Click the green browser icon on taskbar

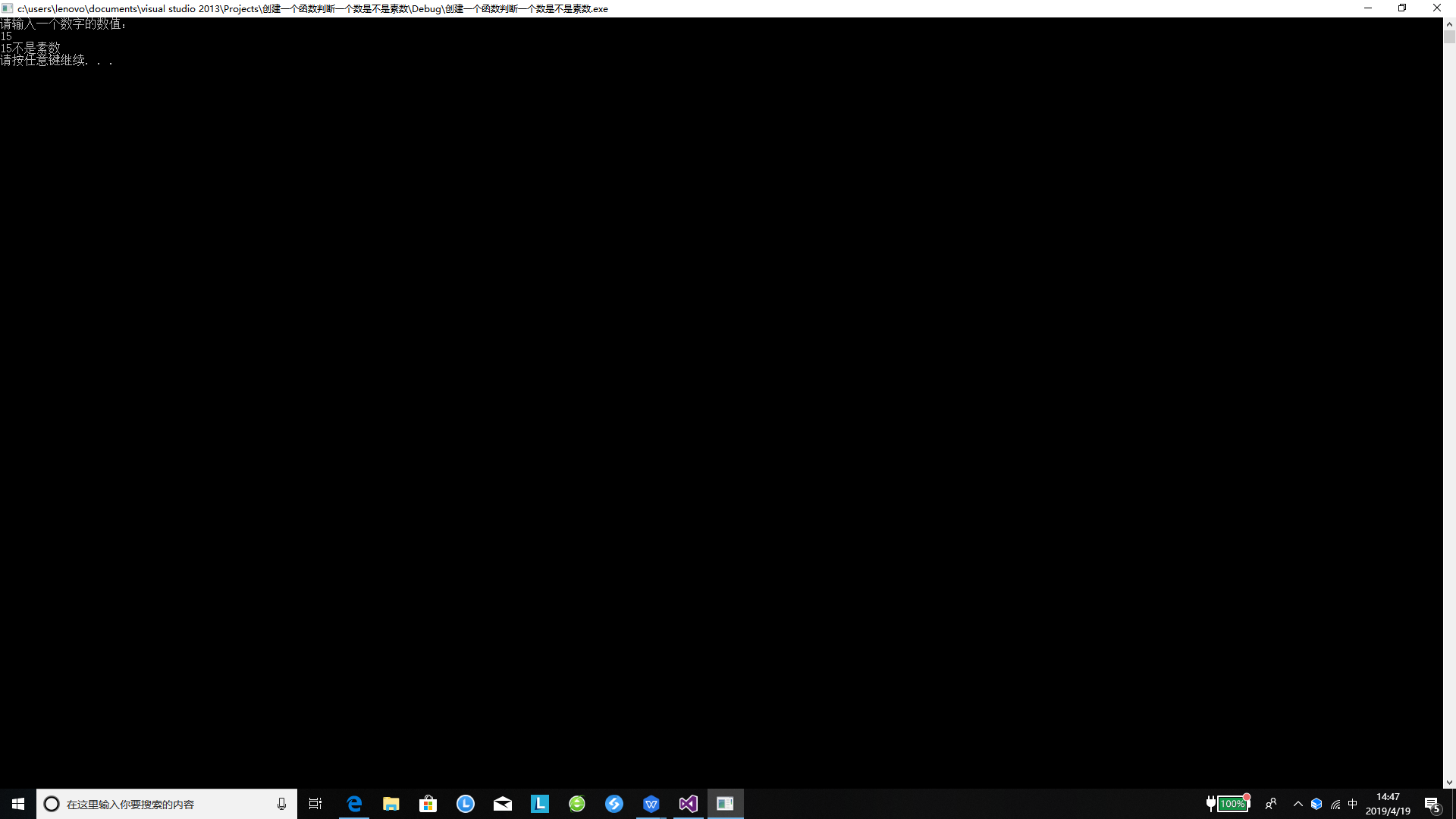(577, 804)
